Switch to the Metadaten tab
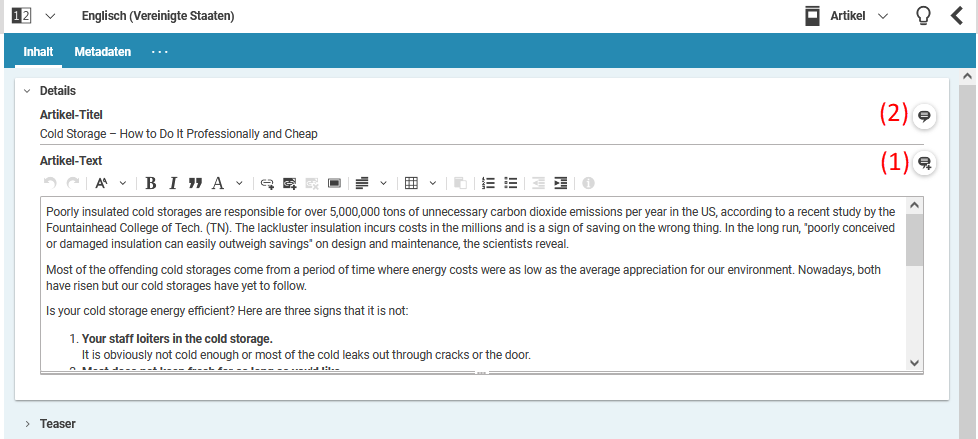This screenshot has height=439, width=978. point(102,51)
